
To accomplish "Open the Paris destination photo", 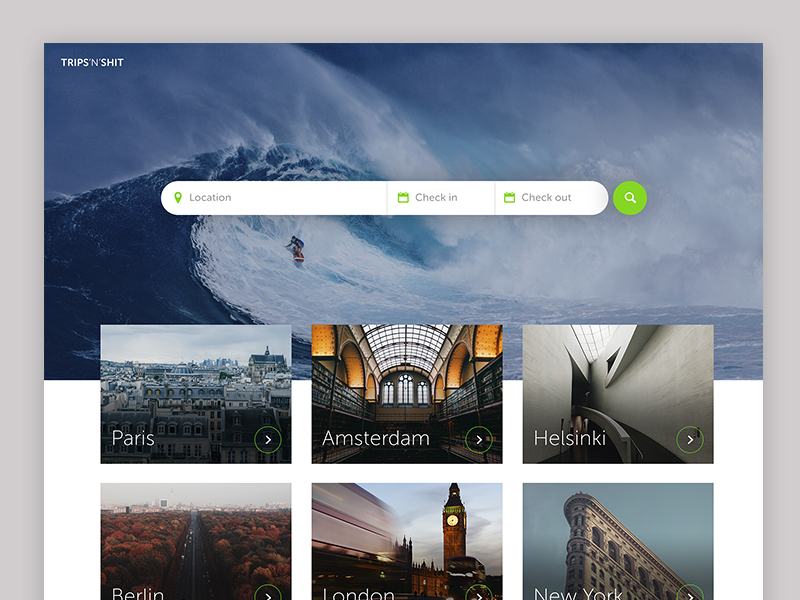I will click(x=195, y=385).
